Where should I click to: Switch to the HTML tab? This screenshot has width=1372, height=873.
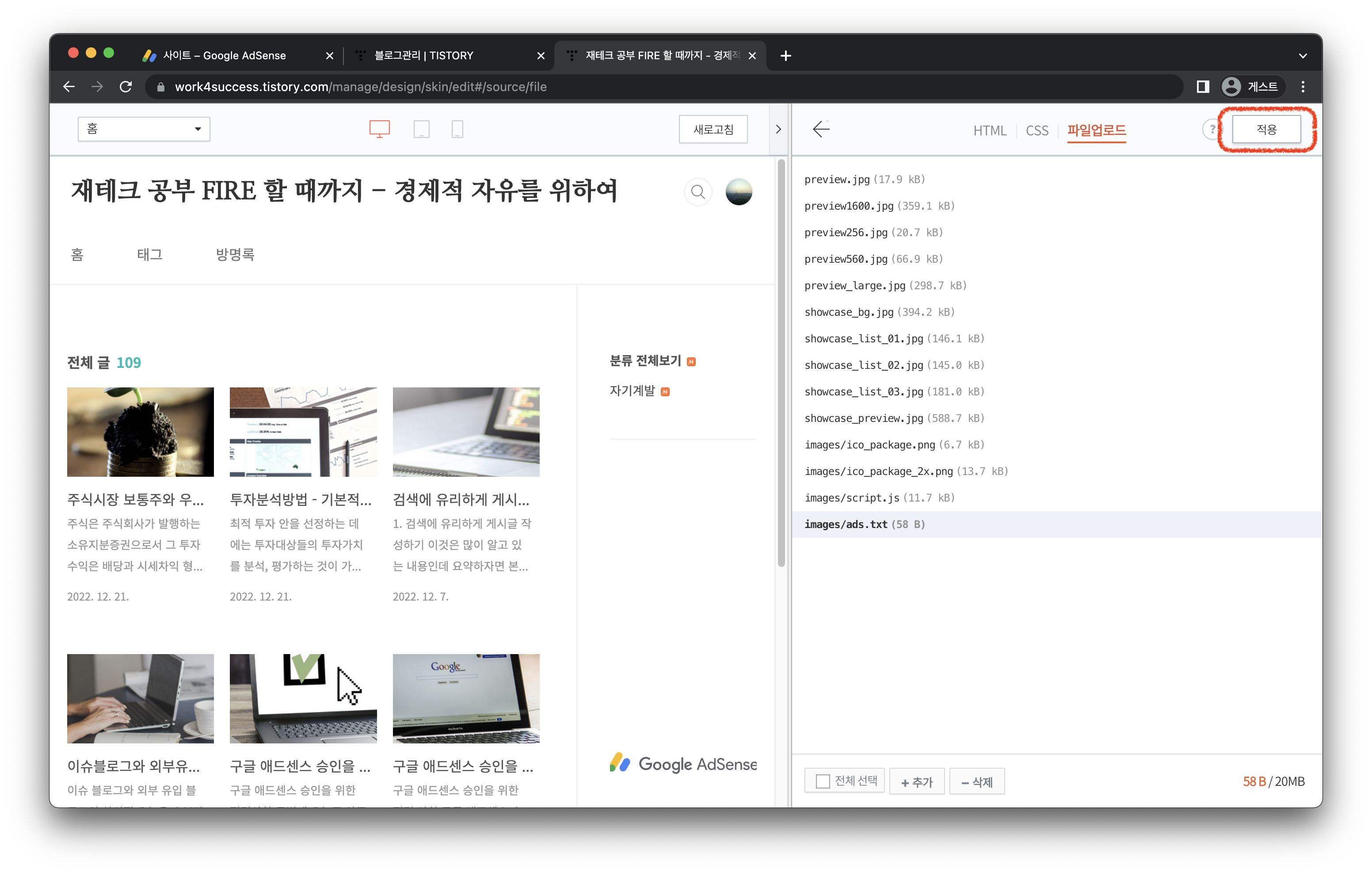[990, 130]
